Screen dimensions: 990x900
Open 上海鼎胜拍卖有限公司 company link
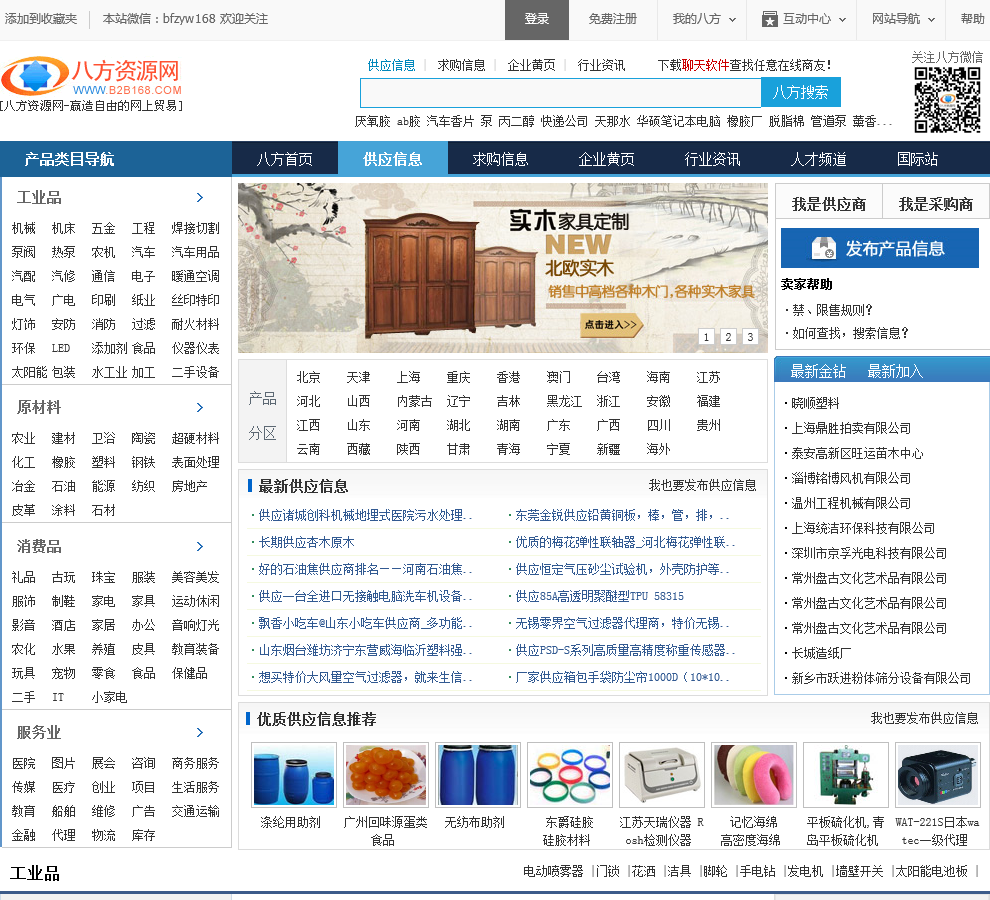pyautogui.click(x=851, y=428)
